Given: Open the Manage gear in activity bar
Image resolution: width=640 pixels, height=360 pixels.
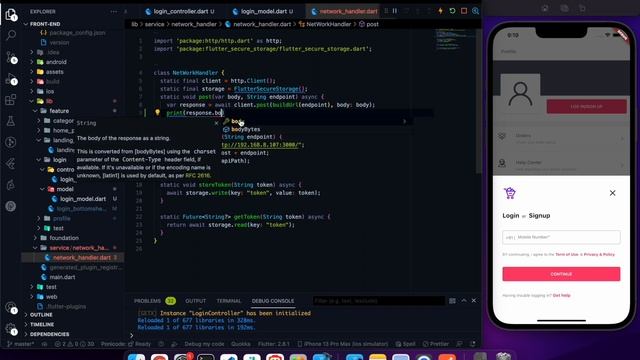Looking at the screenshot, I should (11, 329).
